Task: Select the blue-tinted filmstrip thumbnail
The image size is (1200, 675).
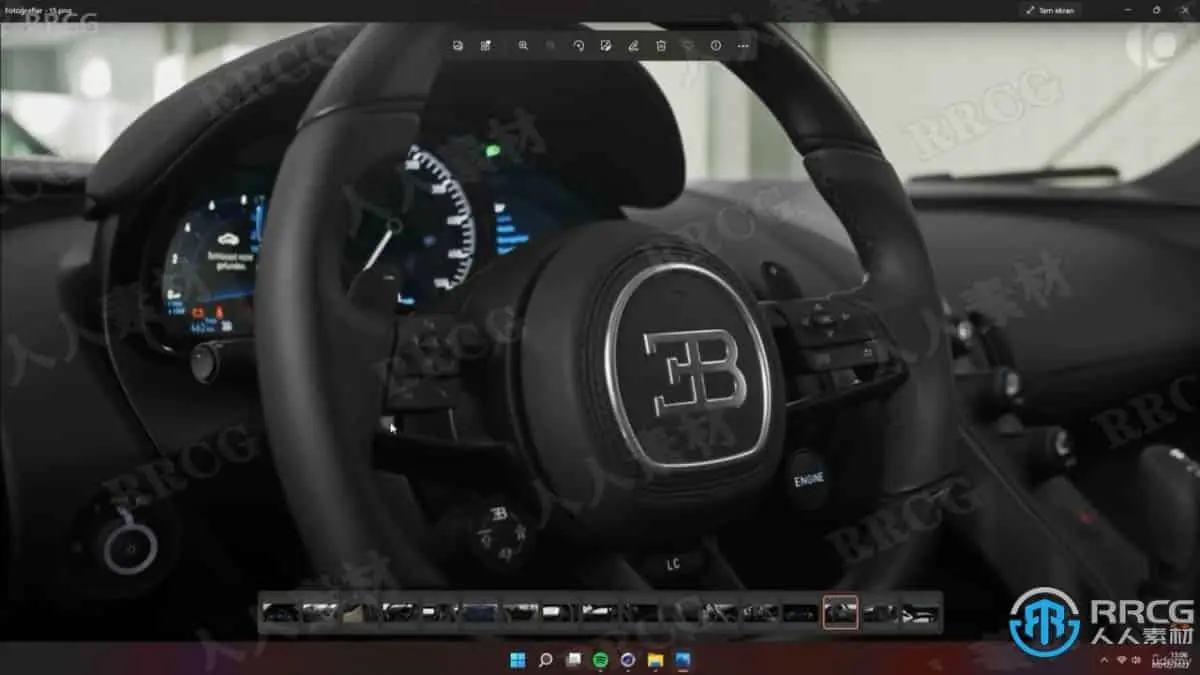Action: (x=480, y=613)
